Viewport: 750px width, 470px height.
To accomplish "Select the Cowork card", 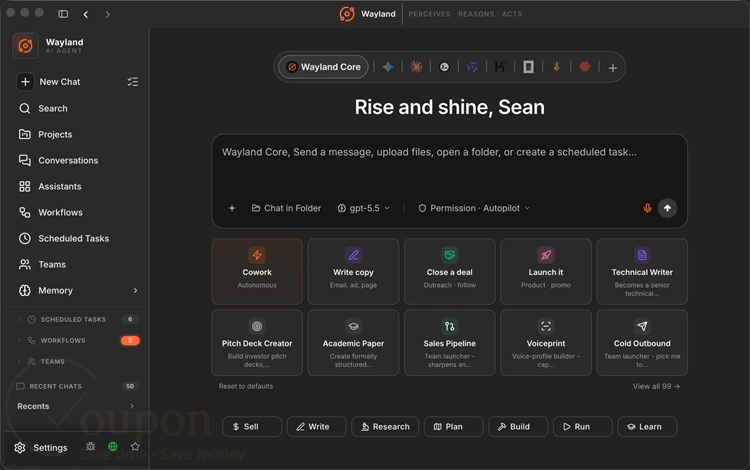I will coord(257,272).
